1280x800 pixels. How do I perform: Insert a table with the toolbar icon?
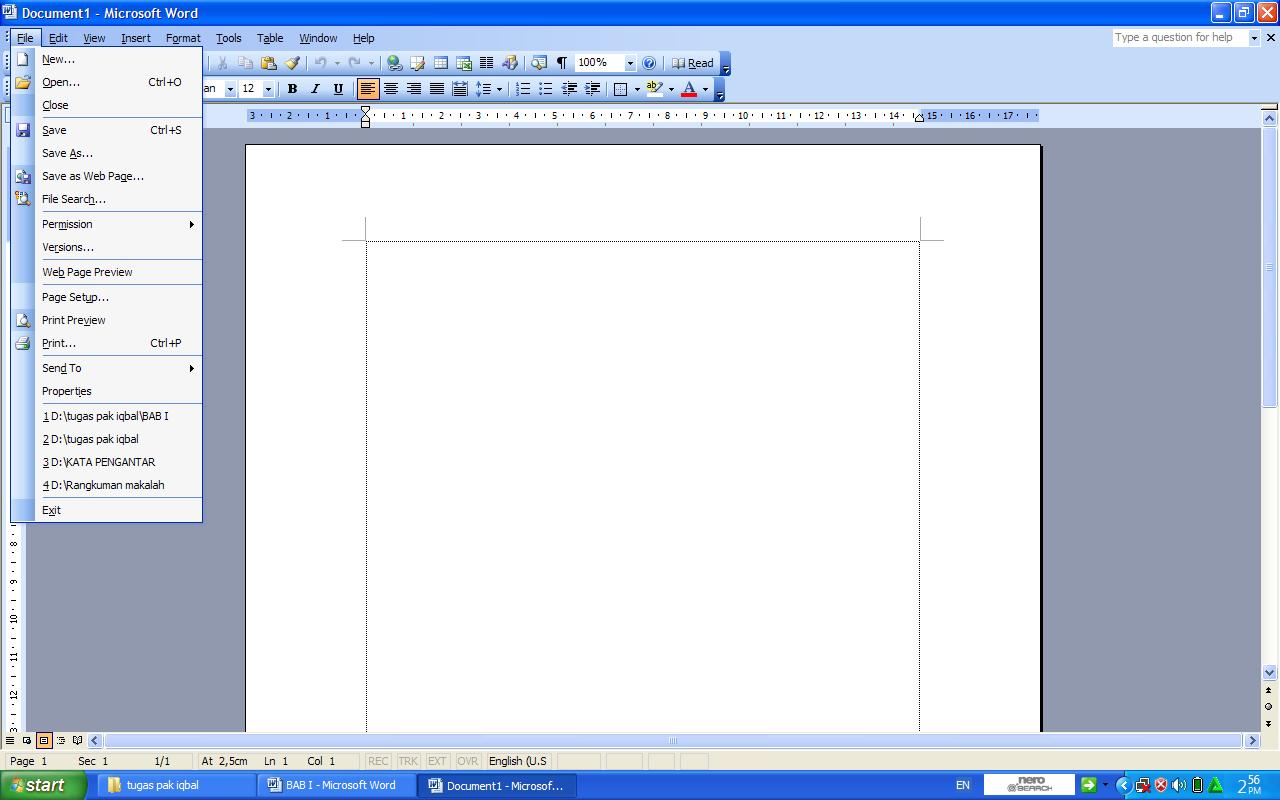coord(440,62)
